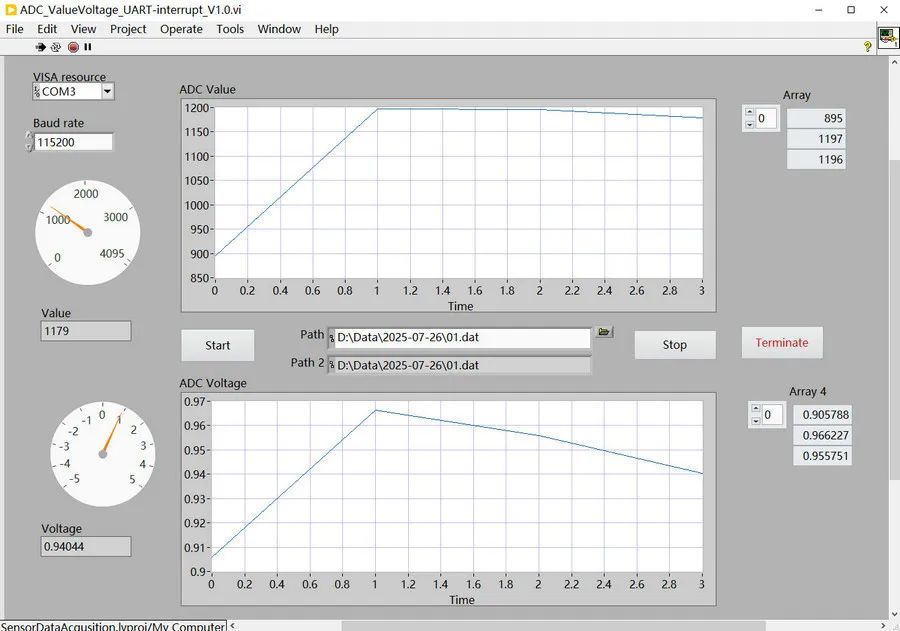Decrement the Baud rate value

(29, 147)
